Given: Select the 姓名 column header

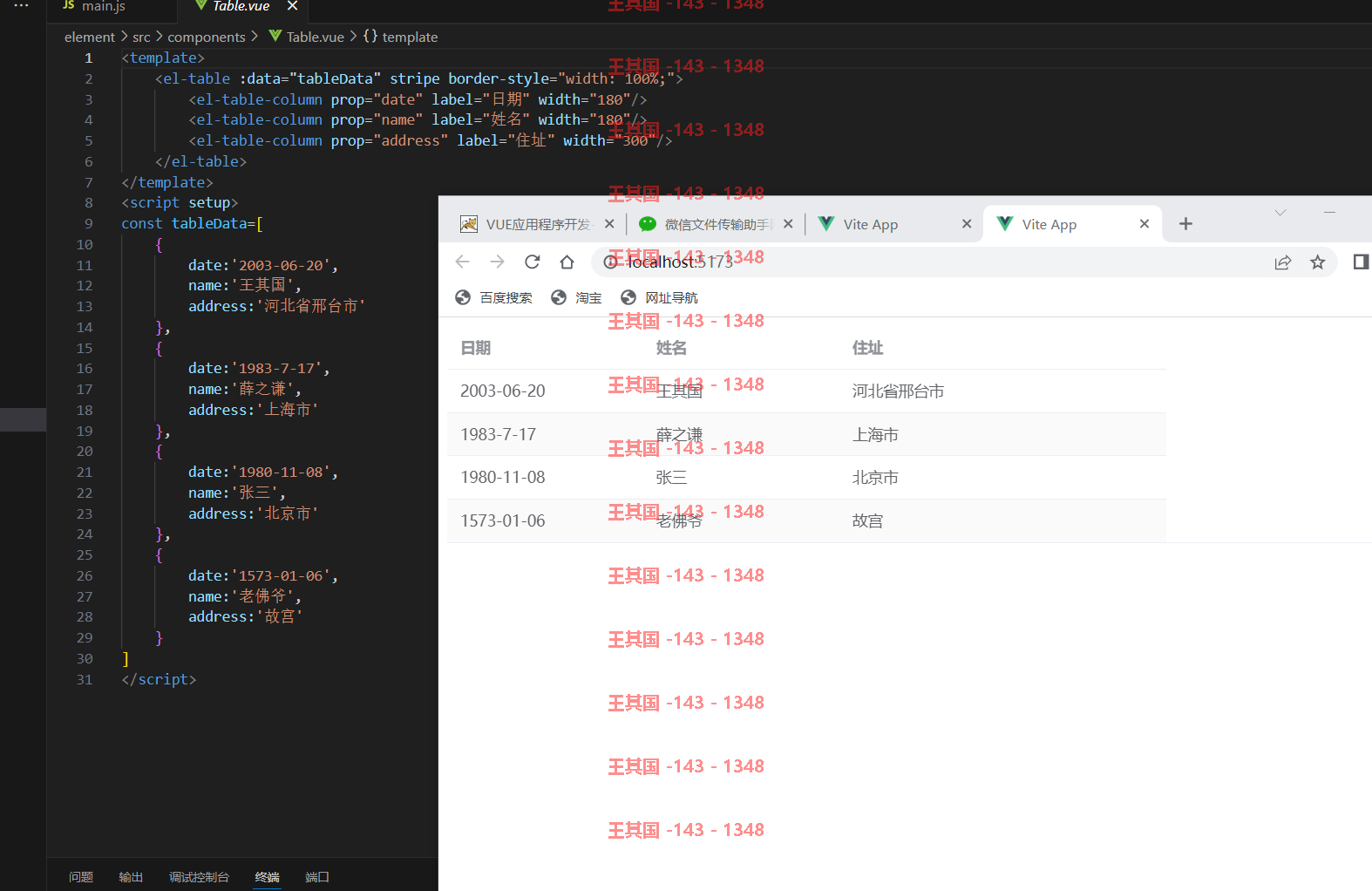Looking at the screenshot, I should click(672, 348).
